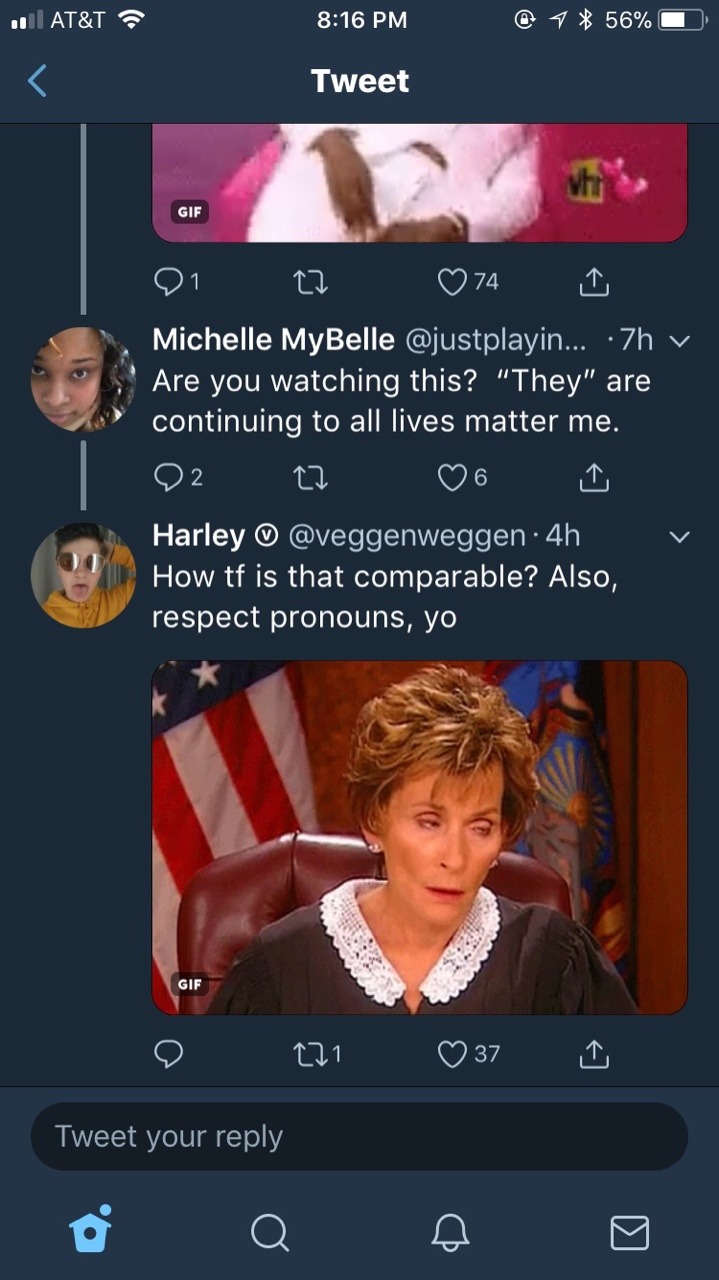This screenshot has height=1280, width=719.
Task: Expand chevron menu on Harley's tweet
Action: point(679,537)
